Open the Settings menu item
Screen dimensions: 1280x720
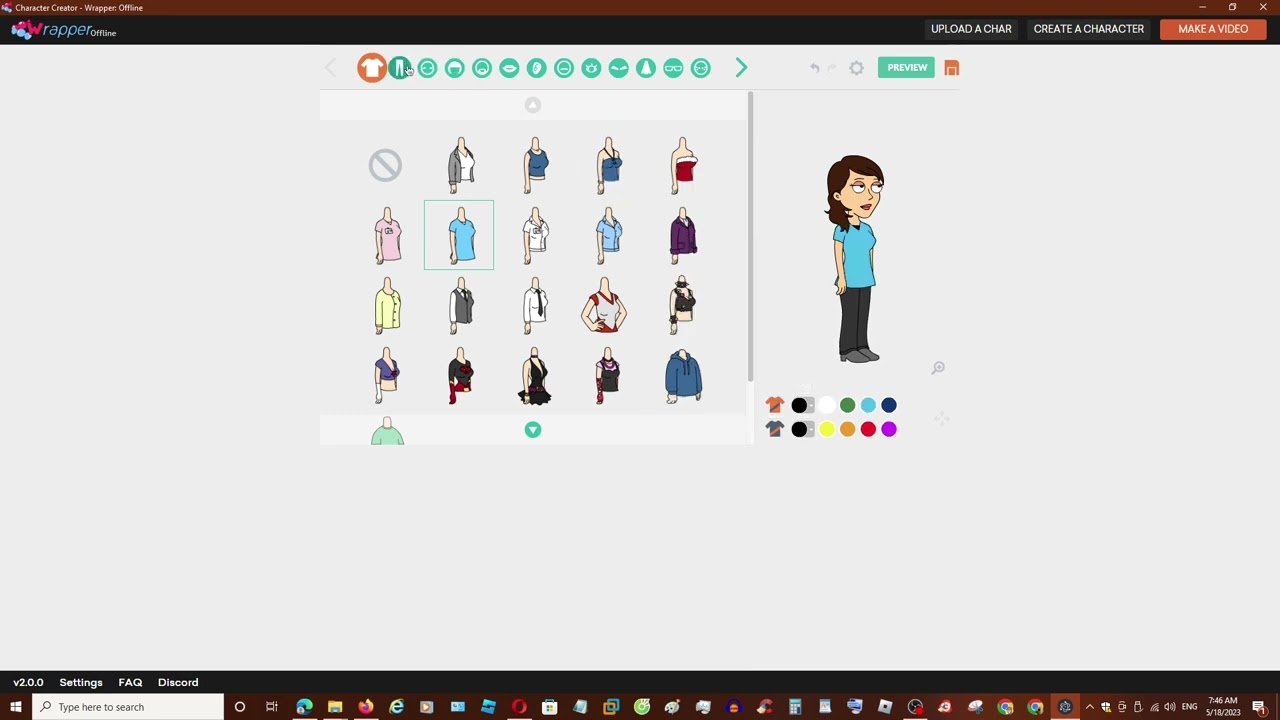tap(81, 682)
